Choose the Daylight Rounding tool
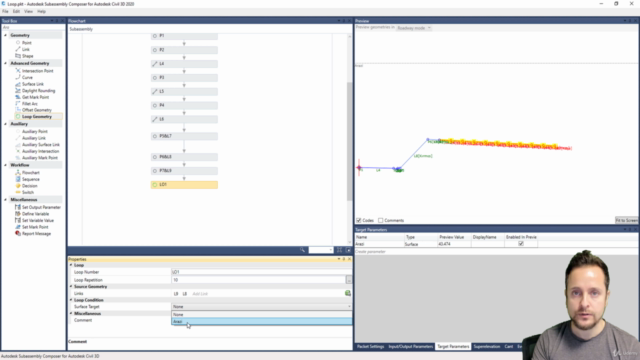This screenshot has height=360, width=640. 38,91
